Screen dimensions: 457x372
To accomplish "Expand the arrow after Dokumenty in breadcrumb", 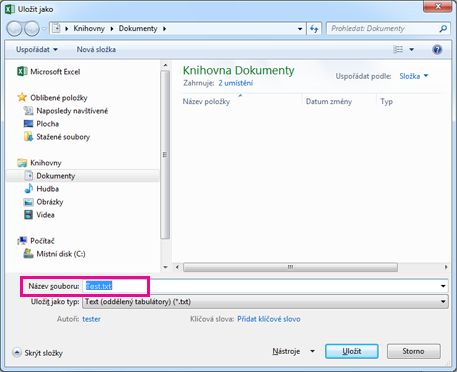I will click(x=164, y=29).
